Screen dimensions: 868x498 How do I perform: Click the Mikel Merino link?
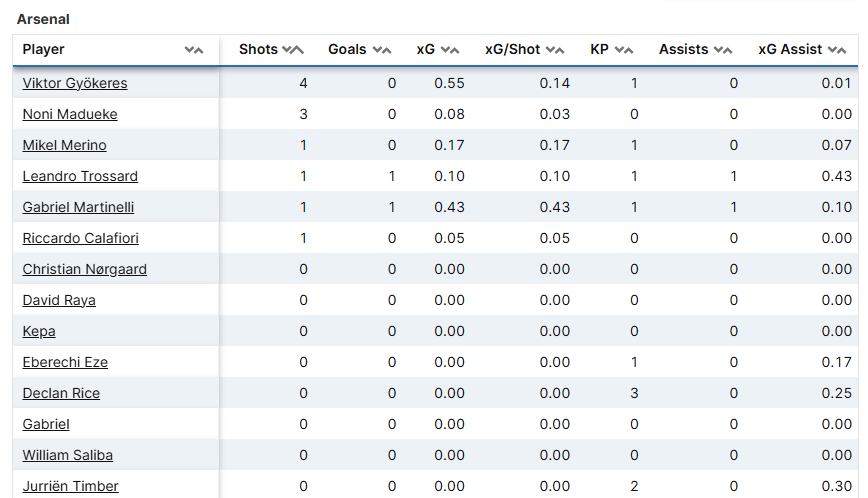[x=64, y=145]
